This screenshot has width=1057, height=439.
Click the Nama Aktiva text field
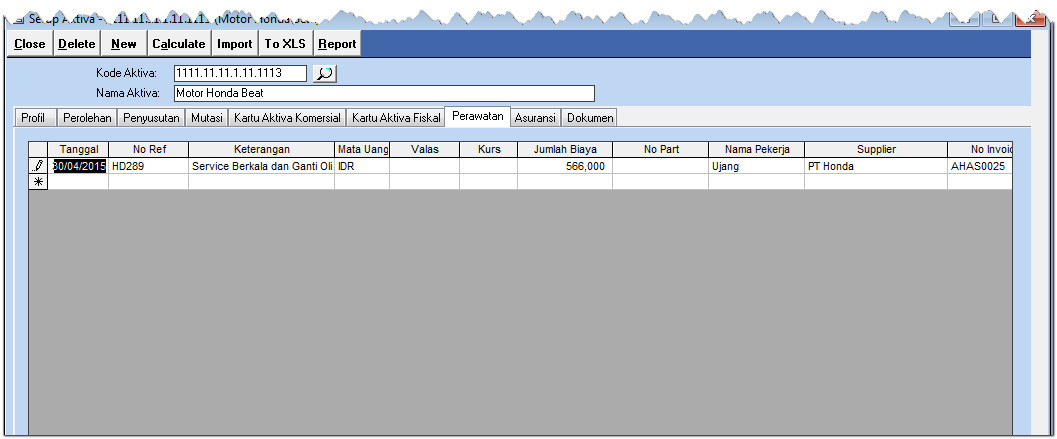pos(383,94)
